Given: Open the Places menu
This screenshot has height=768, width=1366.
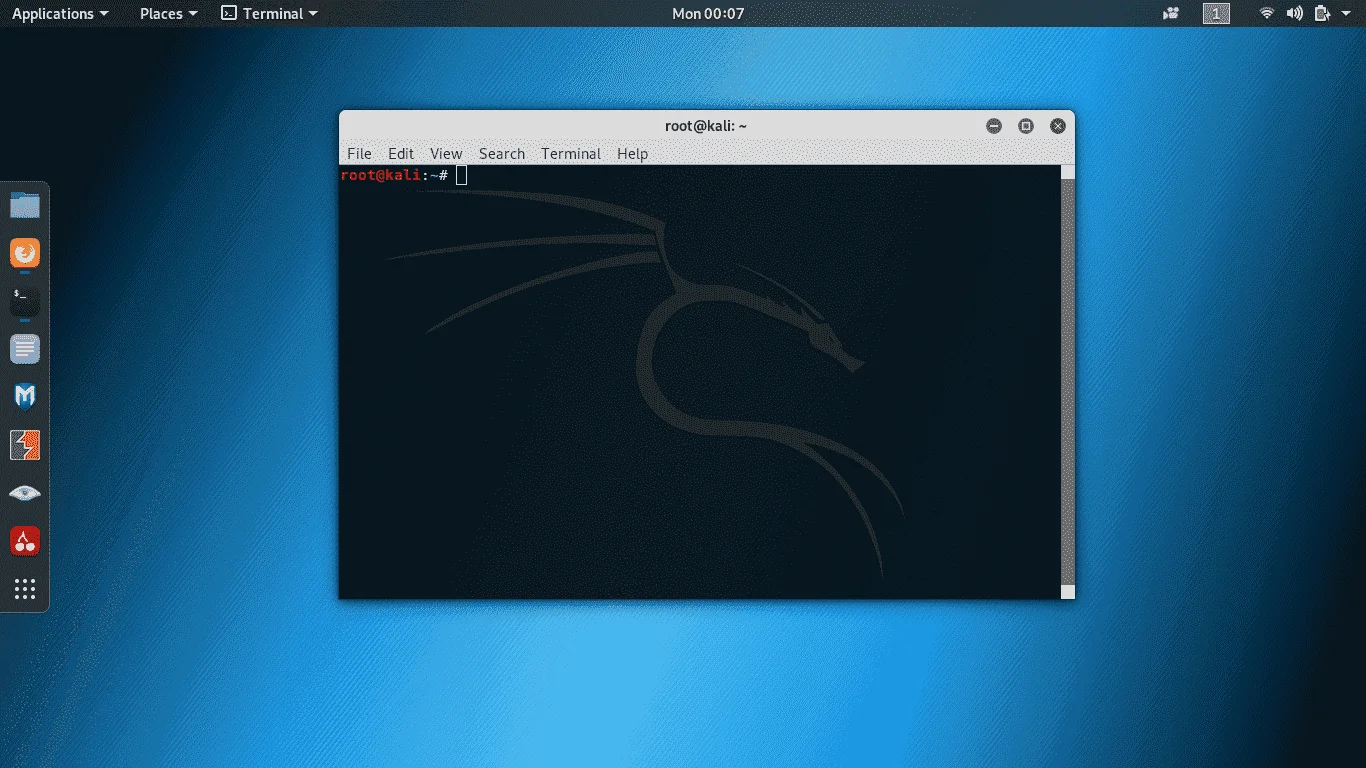Looking at the screenshot, I should click(x=168, y=13).
